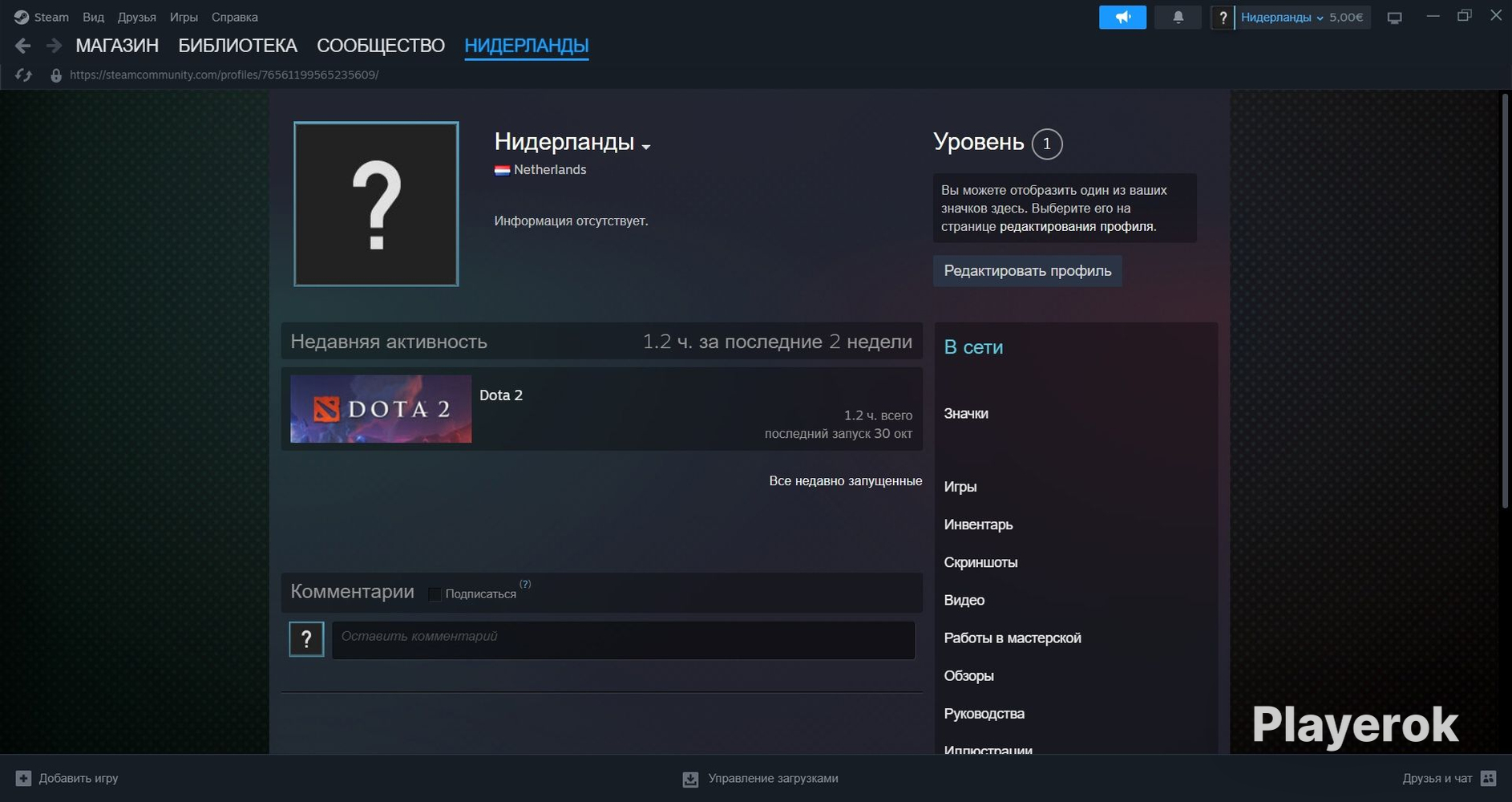The width and height of the screenshot is (1512, 802).
Task: Open the Вид menu
Action: [x=93, y=17]
